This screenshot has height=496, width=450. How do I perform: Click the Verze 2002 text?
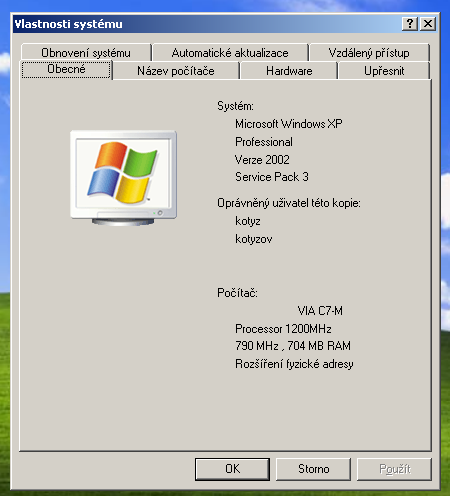point(262,160)
